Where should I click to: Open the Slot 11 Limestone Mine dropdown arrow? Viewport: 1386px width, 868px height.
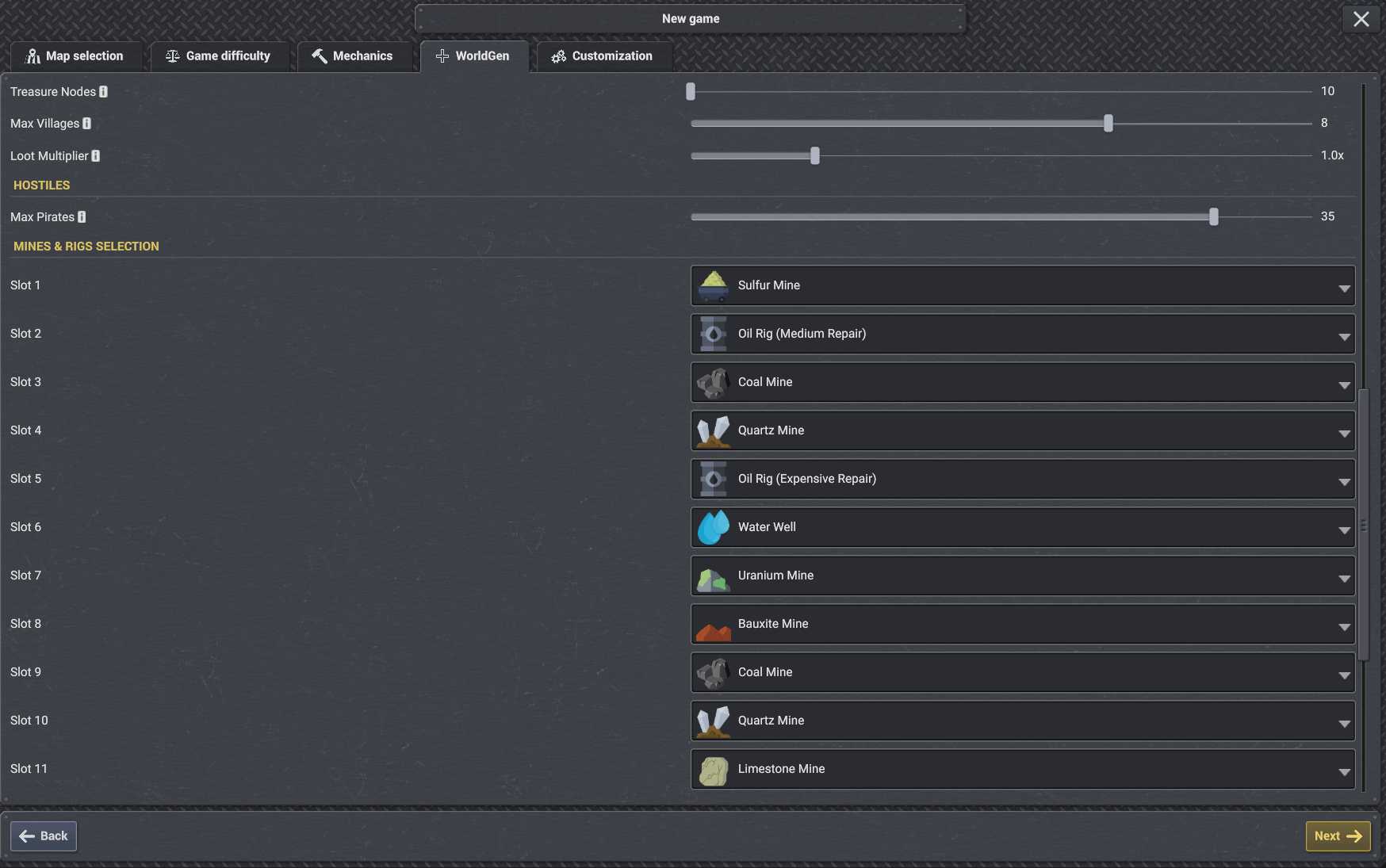tap(1344, 772)
